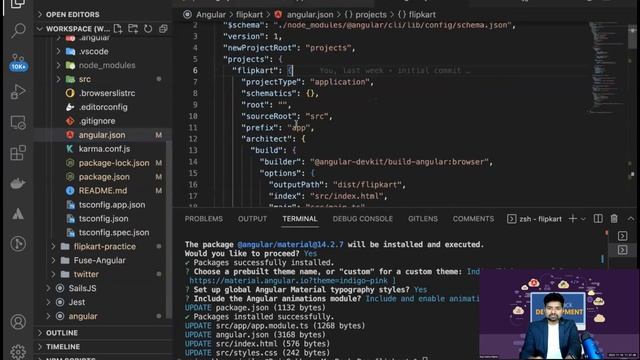Open the DEBUG CONSOLE tab

point(362,219)
